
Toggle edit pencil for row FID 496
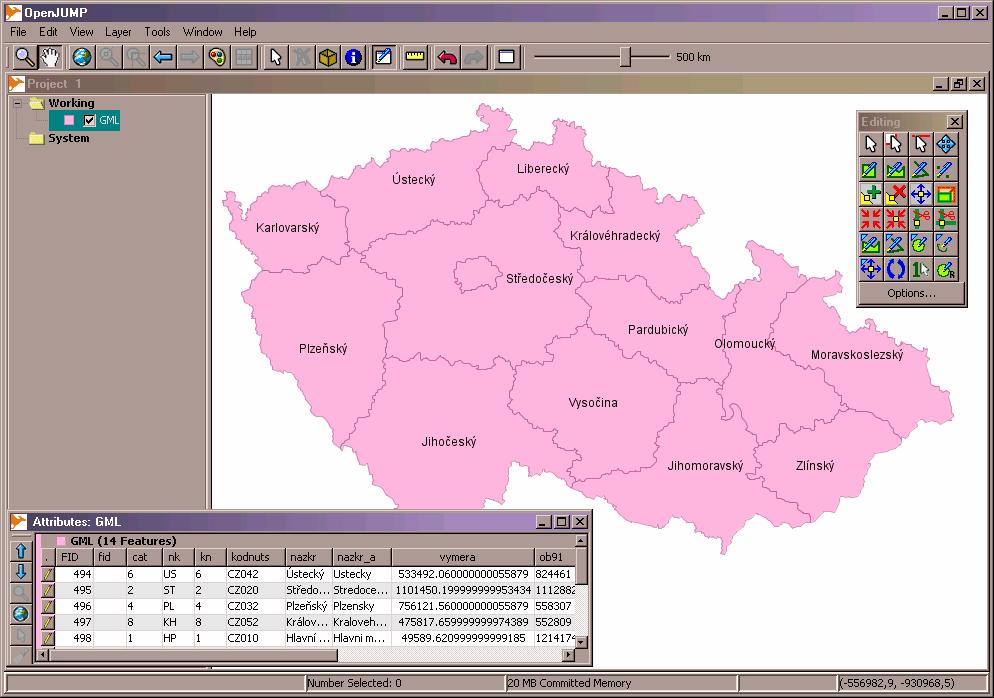tap(48, 606)
